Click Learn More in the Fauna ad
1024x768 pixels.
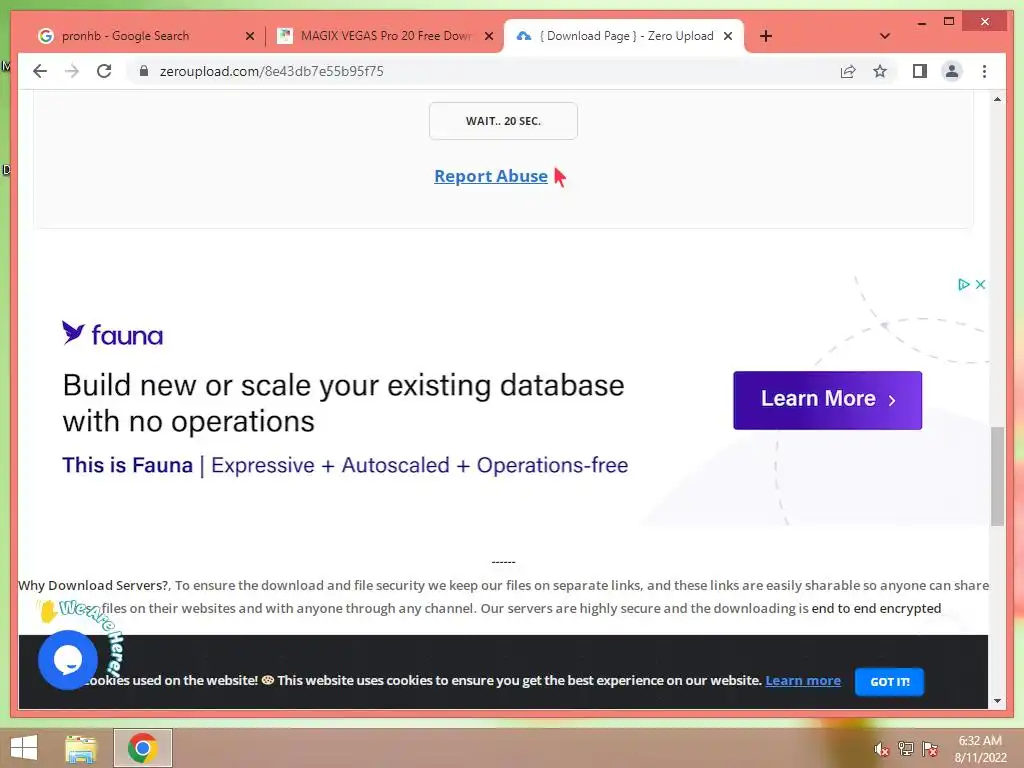click(827, 400)
